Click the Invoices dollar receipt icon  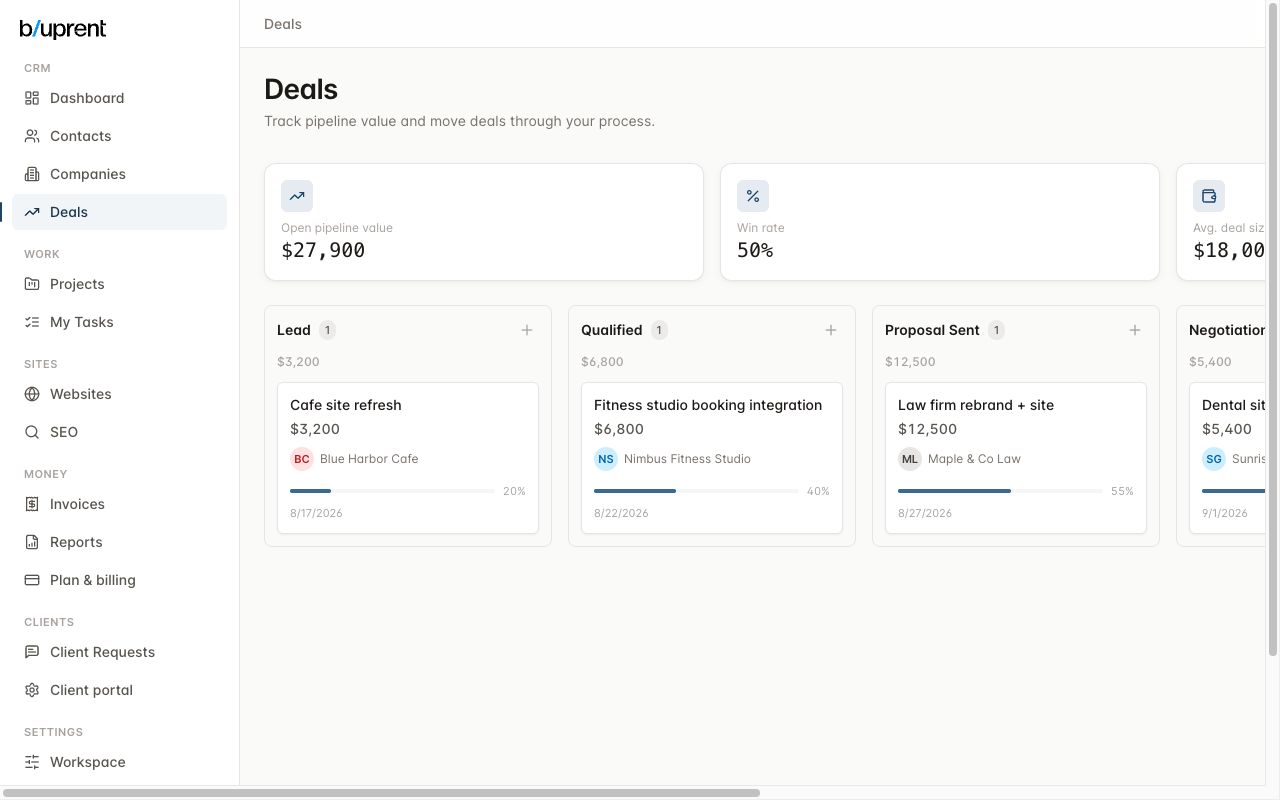tap(32, 504)
